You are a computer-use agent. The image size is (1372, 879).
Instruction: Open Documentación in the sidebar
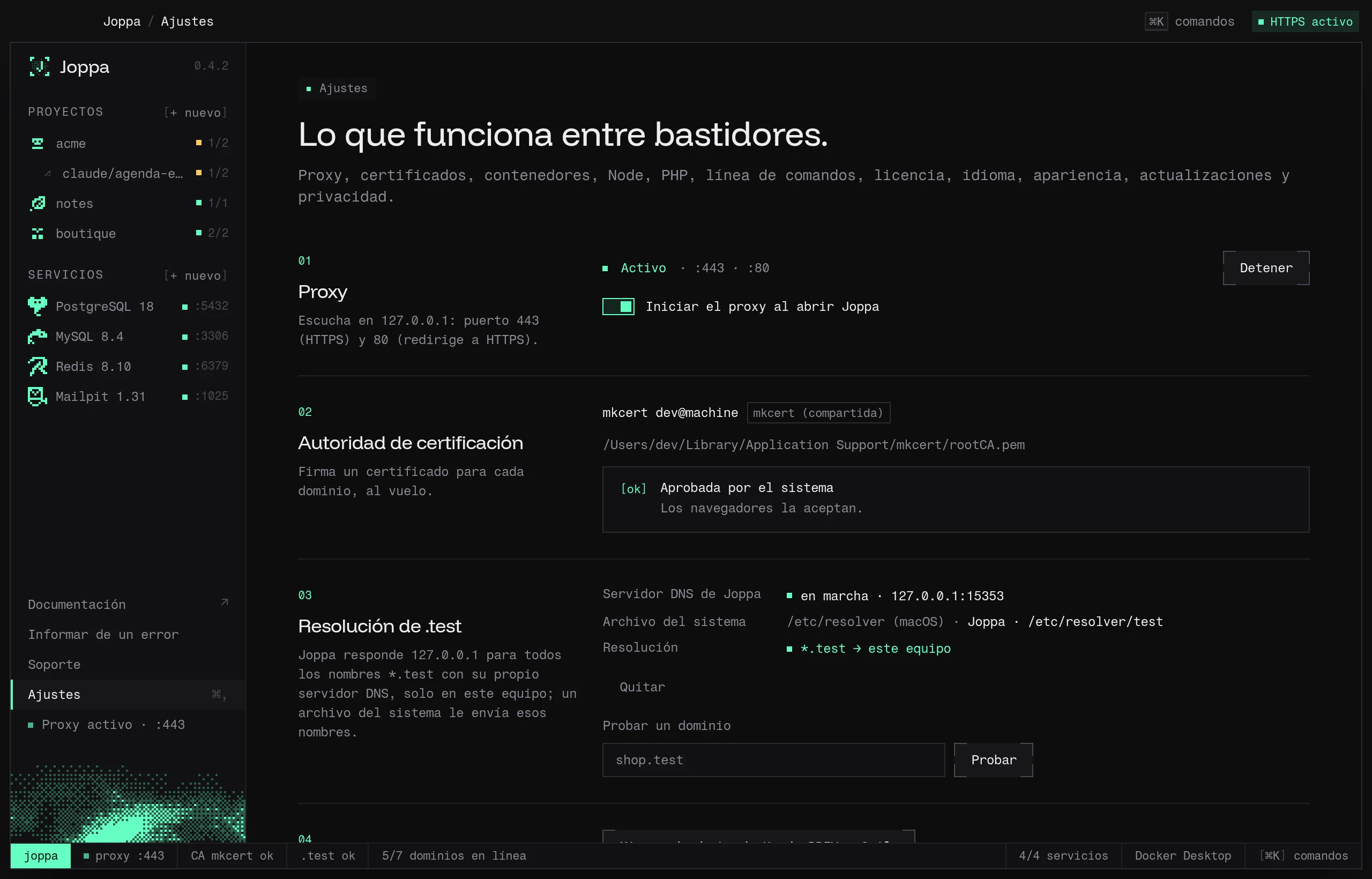click(128, 605)
